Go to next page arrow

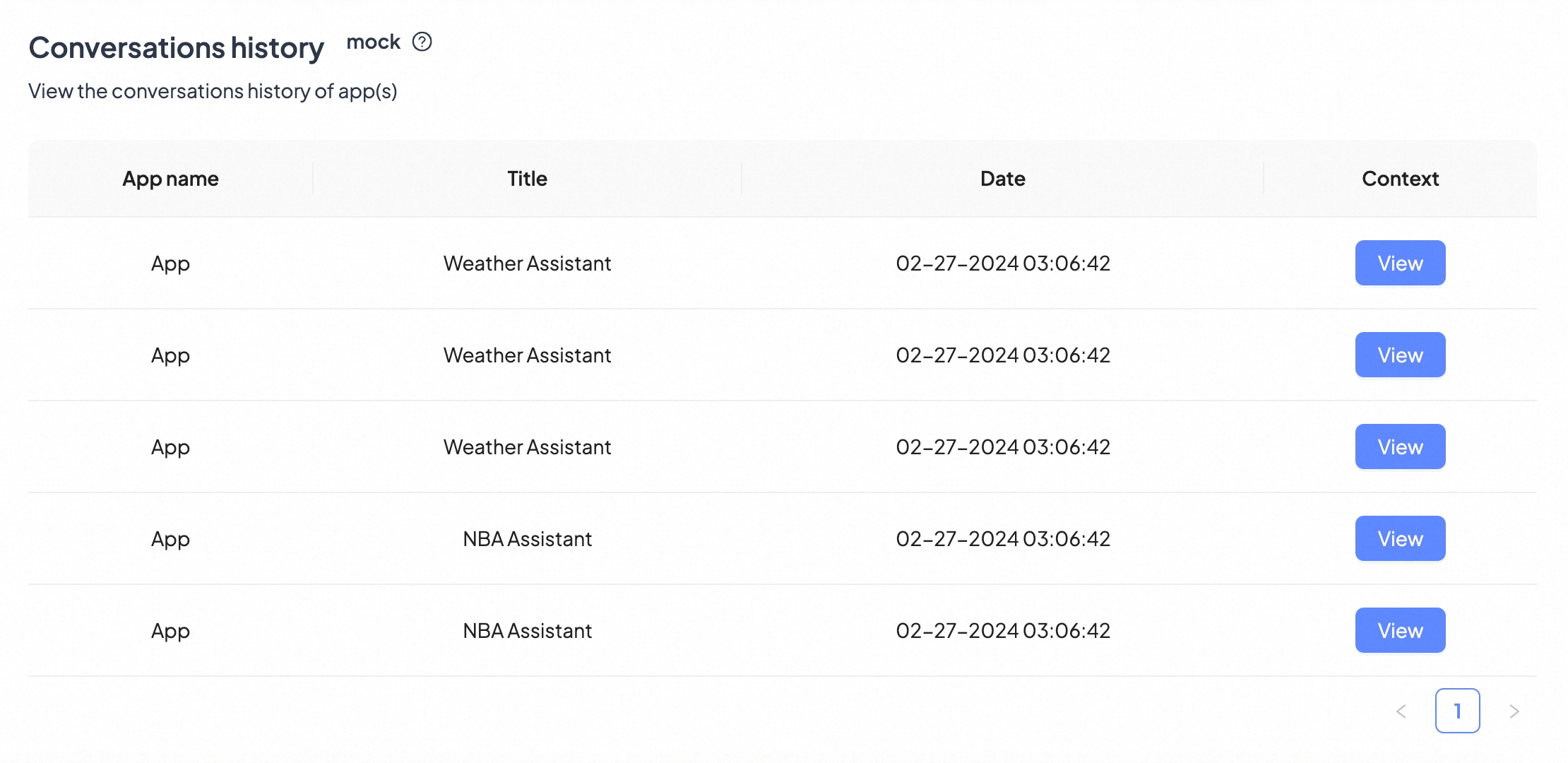click(x=1514, y=711)
